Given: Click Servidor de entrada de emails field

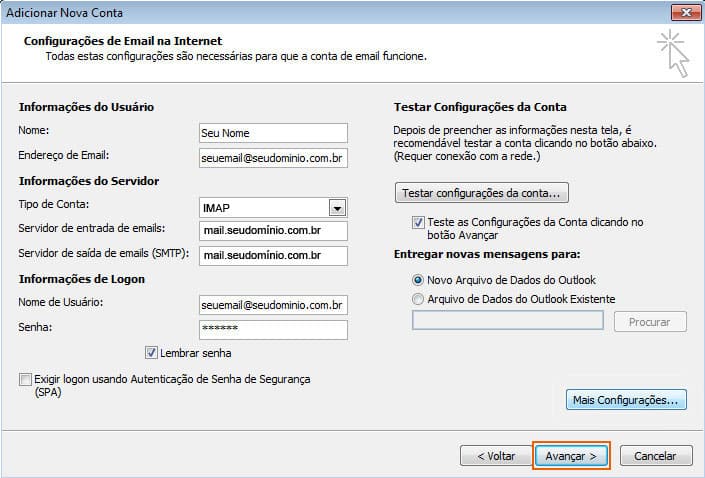Looking at the screenshot, I should [x=273, y=231].
